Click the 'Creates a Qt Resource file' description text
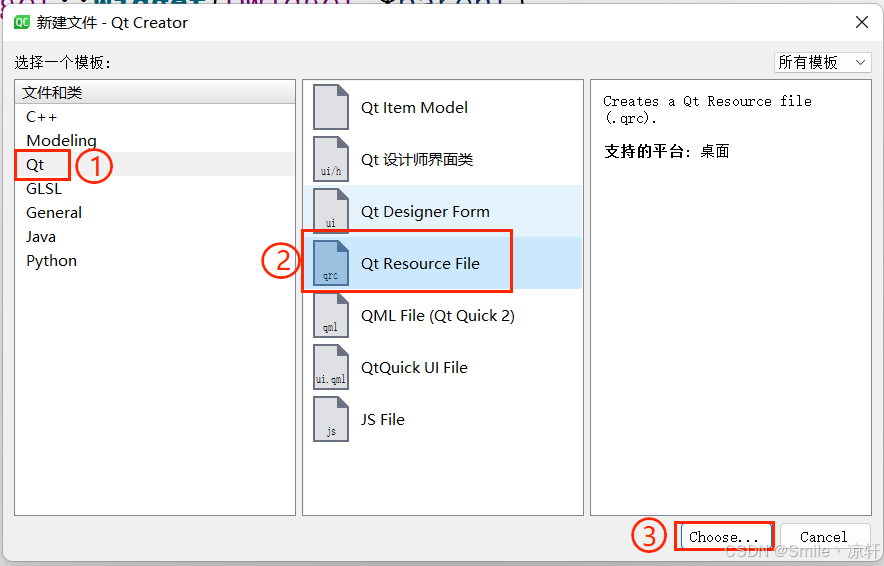The height and width of the screenshot is (566, 884). (x=707, y=109)
